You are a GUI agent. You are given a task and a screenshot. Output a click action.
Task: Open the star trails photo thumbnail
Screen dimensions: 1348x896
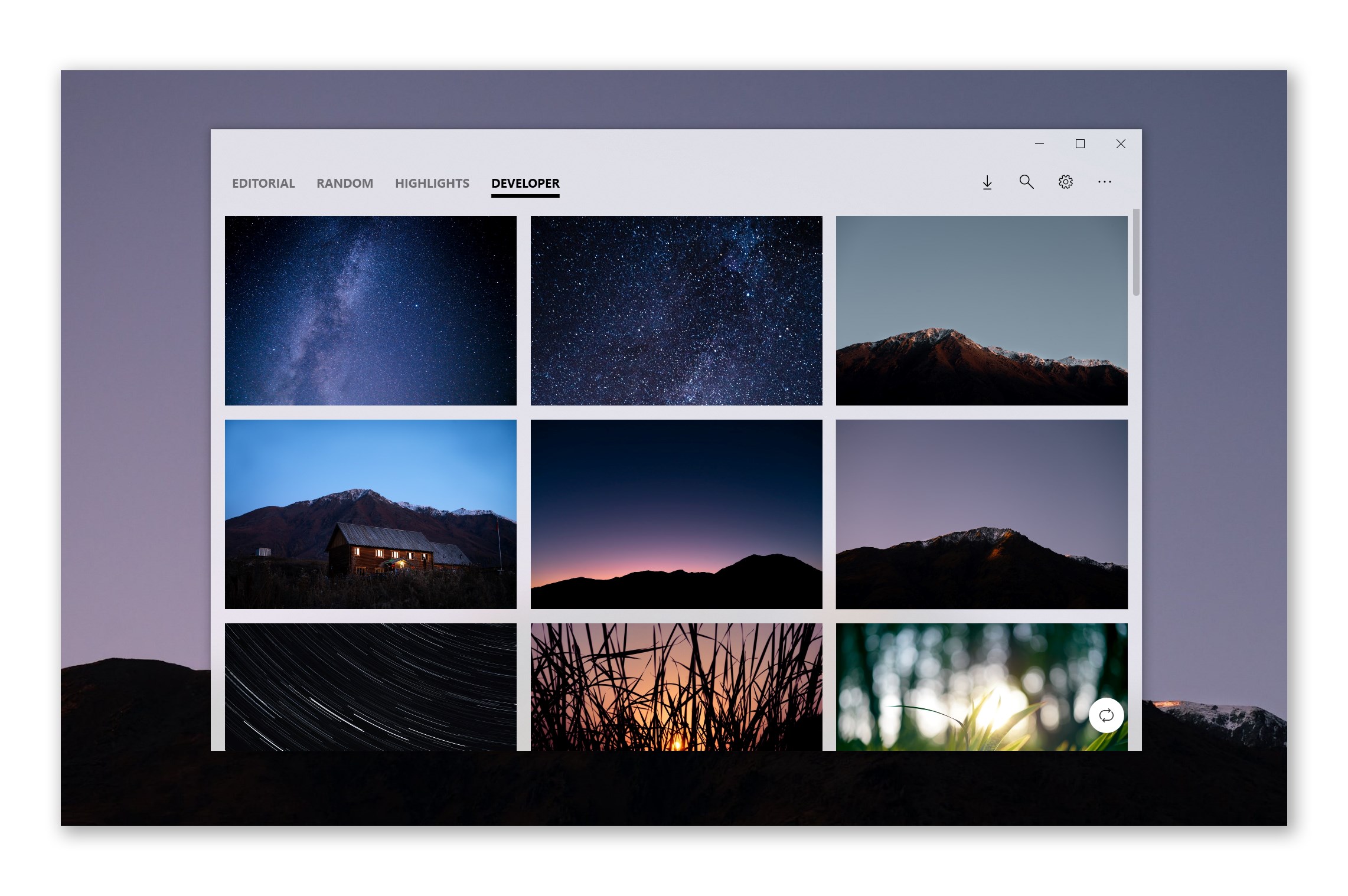coord(370,686)
